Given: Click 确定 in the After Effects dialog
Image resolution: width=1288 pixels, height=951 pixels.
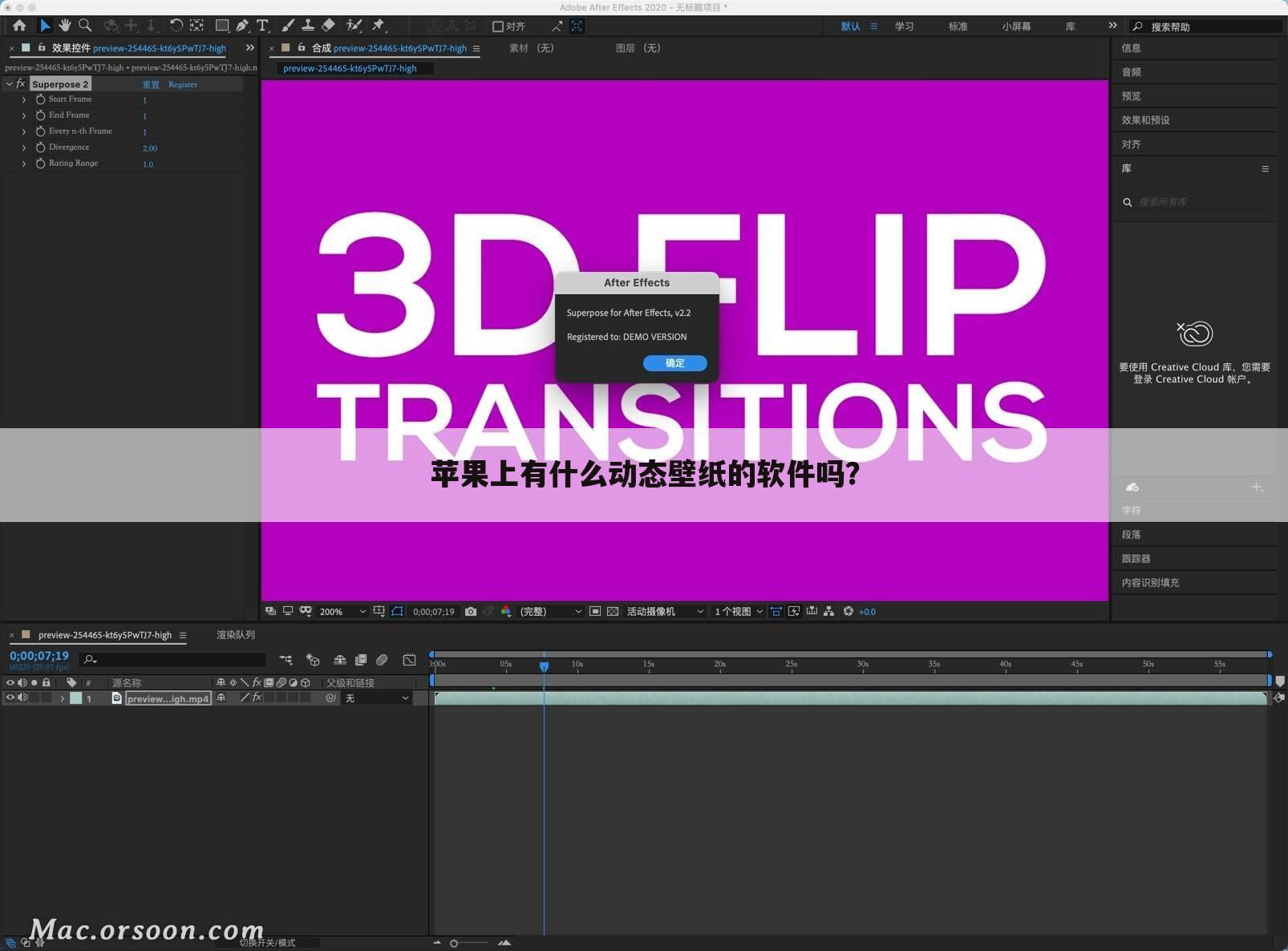Looking at the screenshot, I should (x=674, y=363).
